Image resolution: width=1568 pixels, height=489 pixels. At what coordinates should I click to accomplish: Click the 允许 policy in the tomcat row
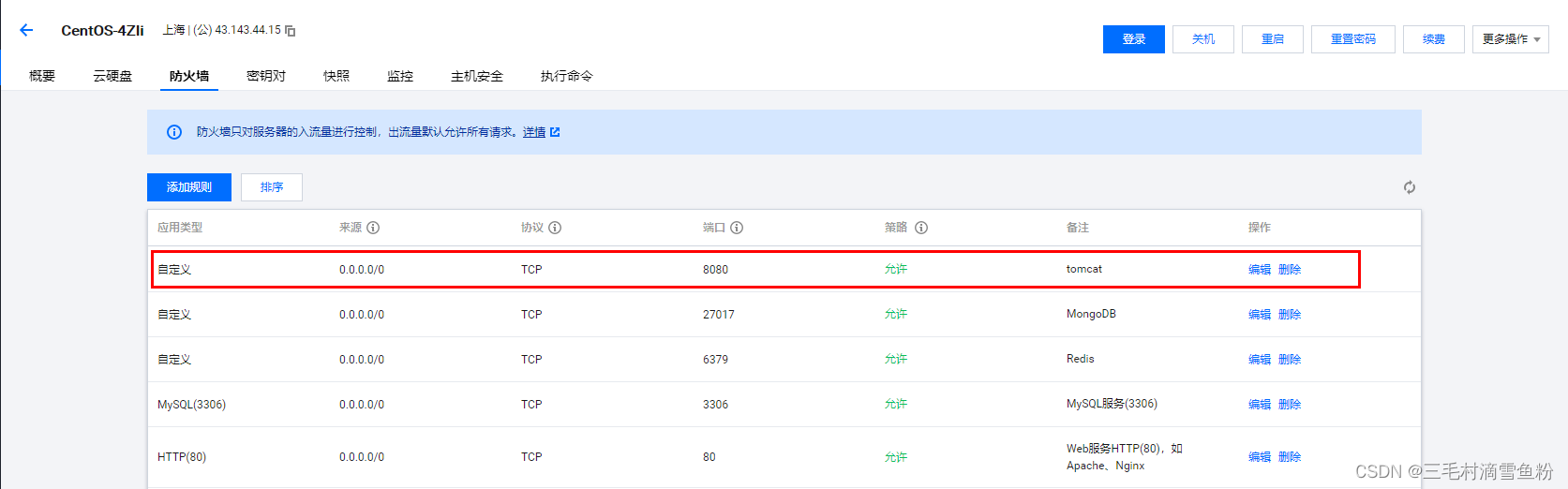point(896,270)
